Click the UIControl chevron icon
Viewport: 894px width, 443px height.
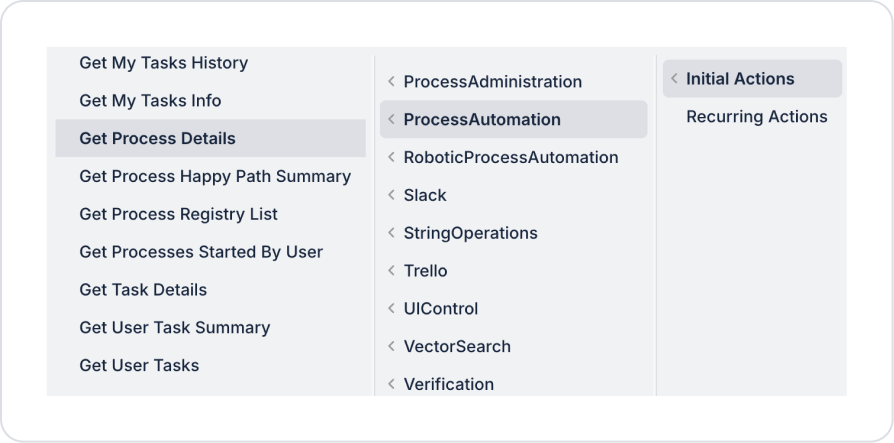coord(391,309)
